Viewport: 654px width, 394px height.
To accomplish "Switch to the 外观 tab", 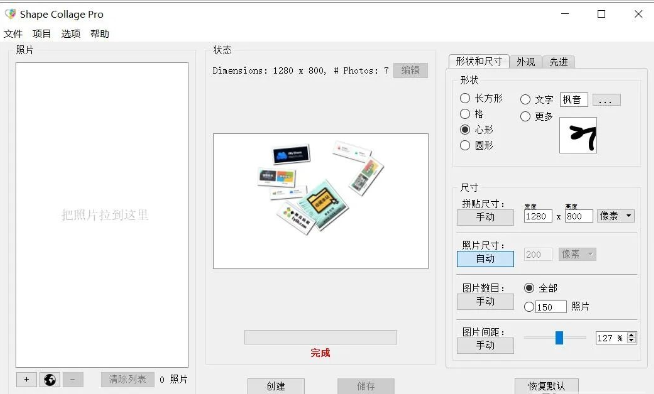I will pos(526,62).
